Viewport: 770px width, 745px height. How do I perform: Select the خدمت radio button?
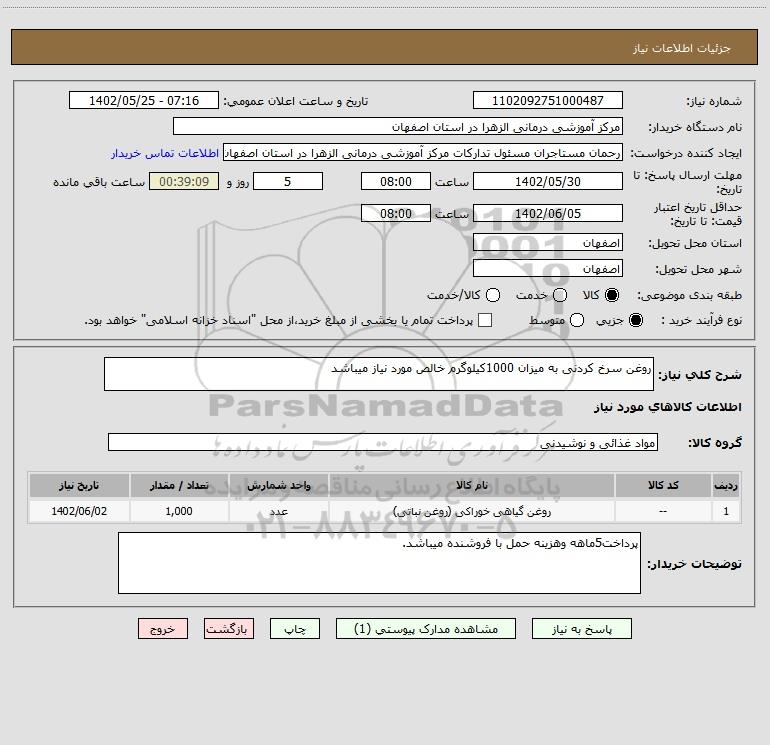560,295
